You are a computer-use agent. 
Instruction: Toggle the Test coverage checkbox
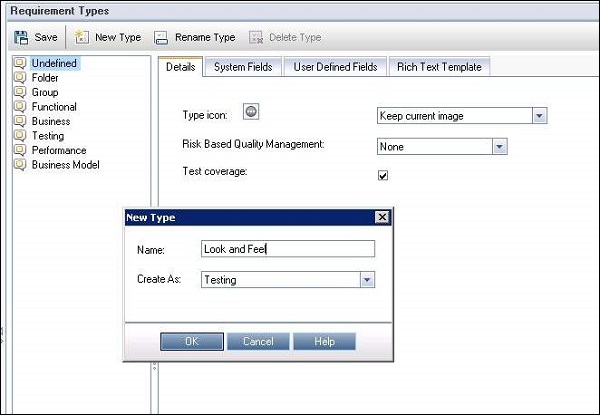tap(383, 175)
